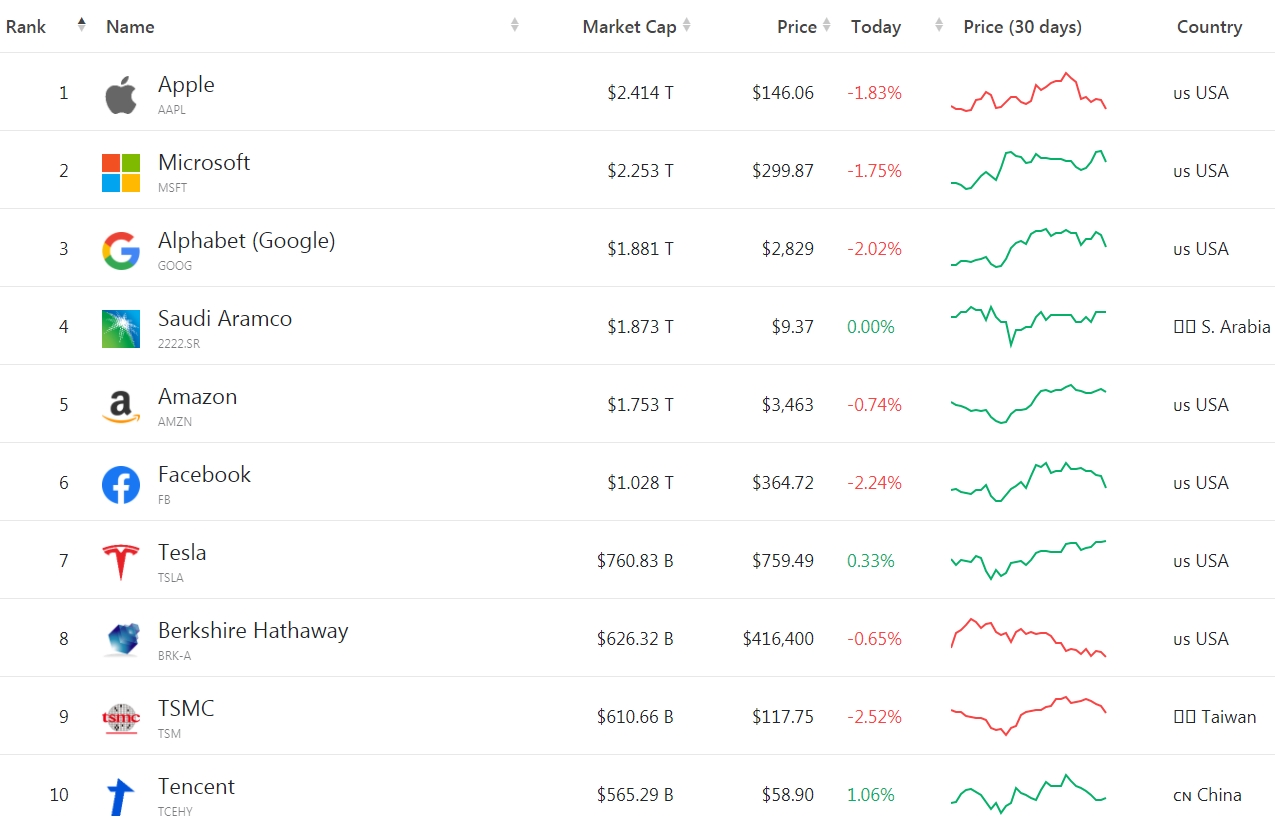Click the $565.29 B market cap value

[x=635, y=795]
